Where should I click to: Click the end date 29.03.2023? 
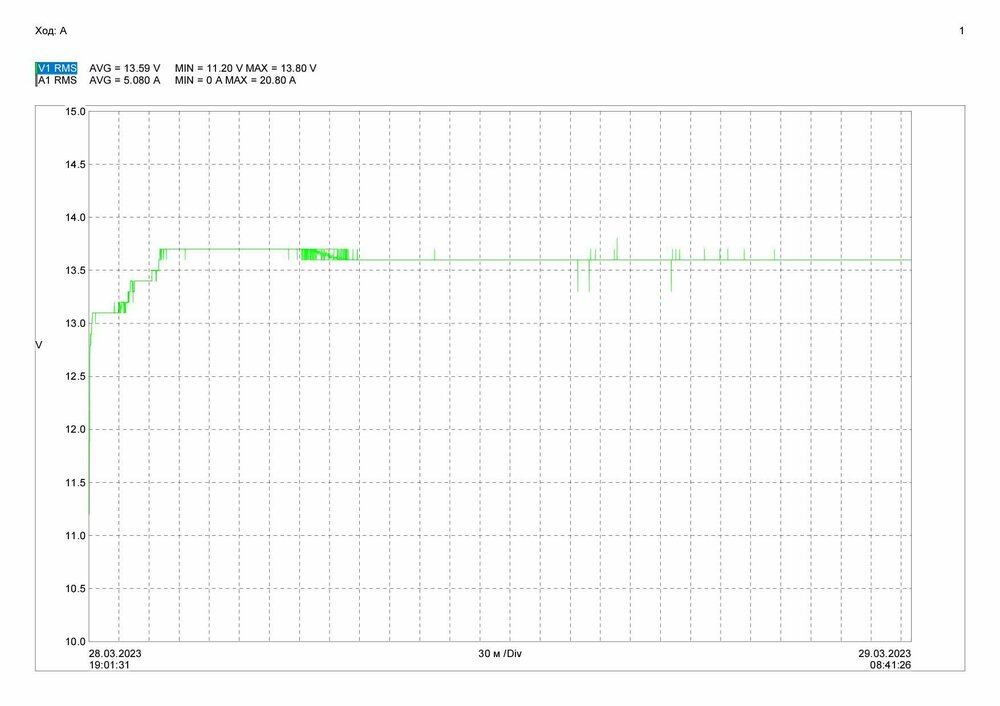click(885, 654)
